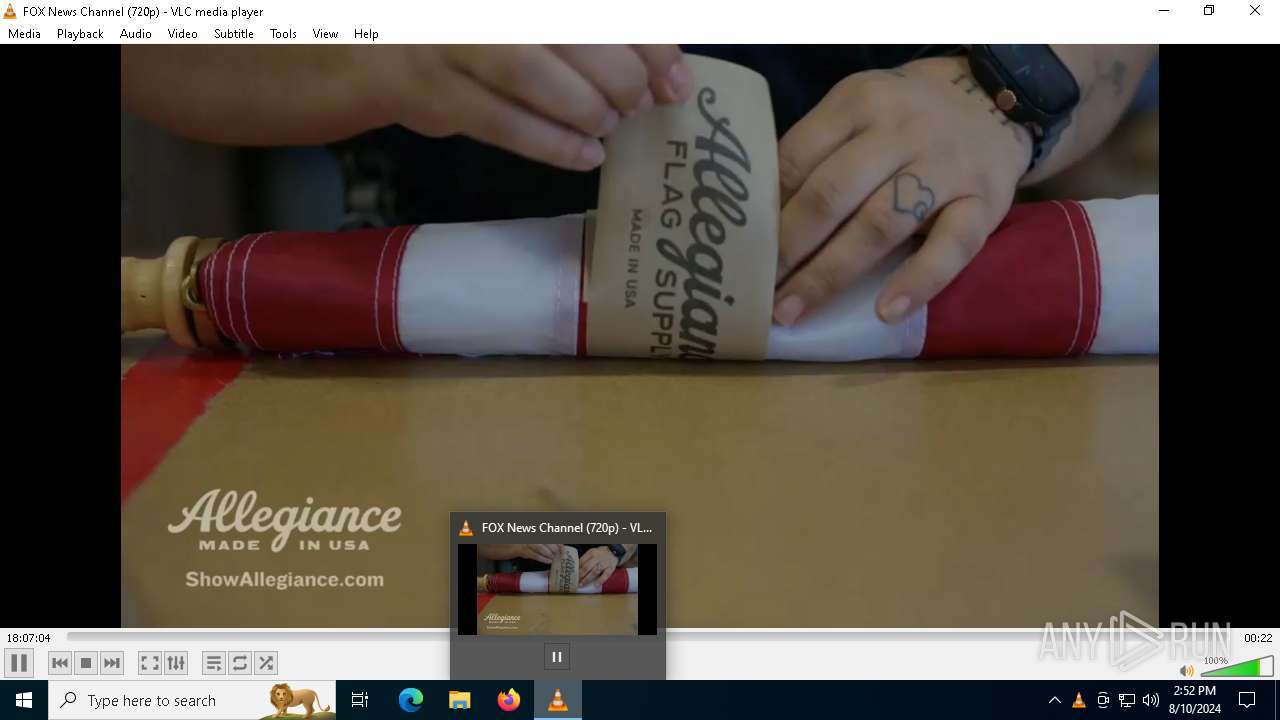Skip to the previous media item
Image resolution: width=1280 pixels, height=720 pixels.
coord(60,663)
